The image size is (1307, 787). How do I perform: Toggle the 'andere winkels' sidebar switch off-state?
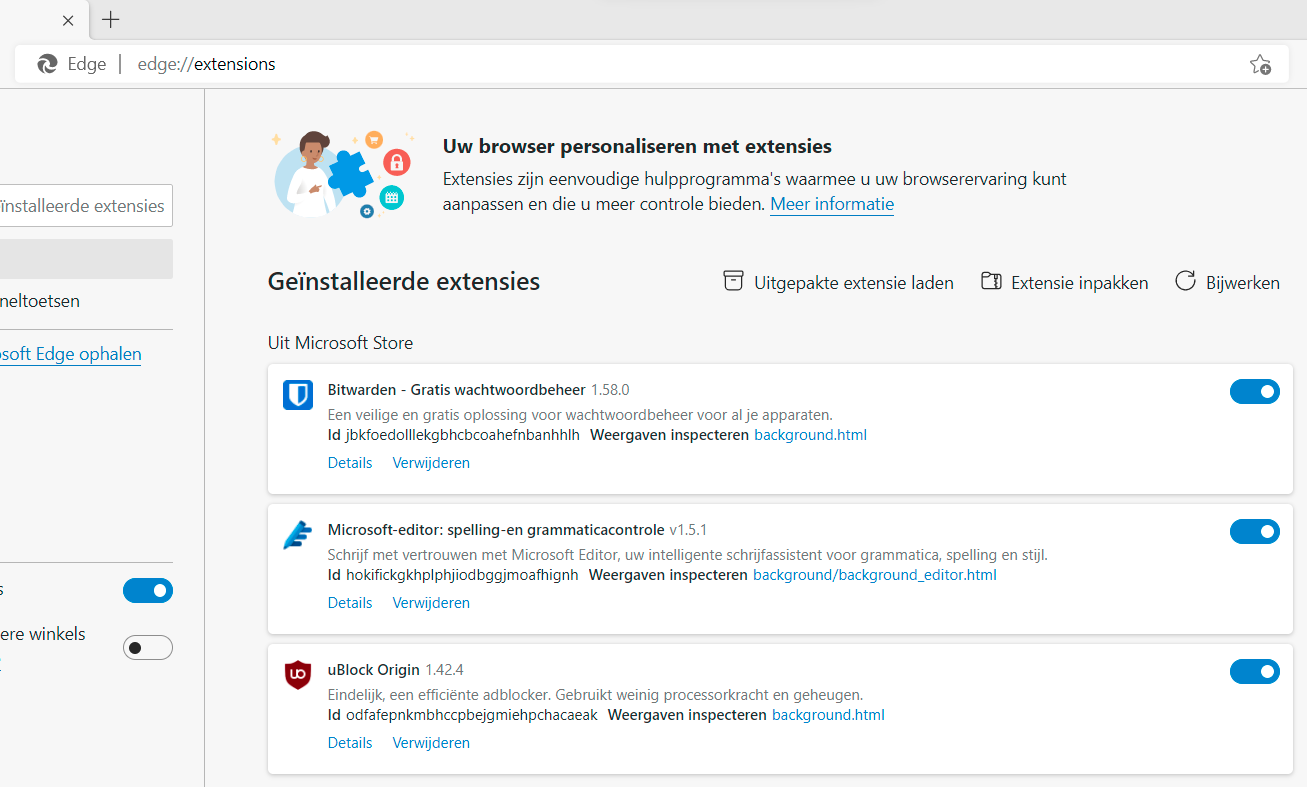[148, 648]
